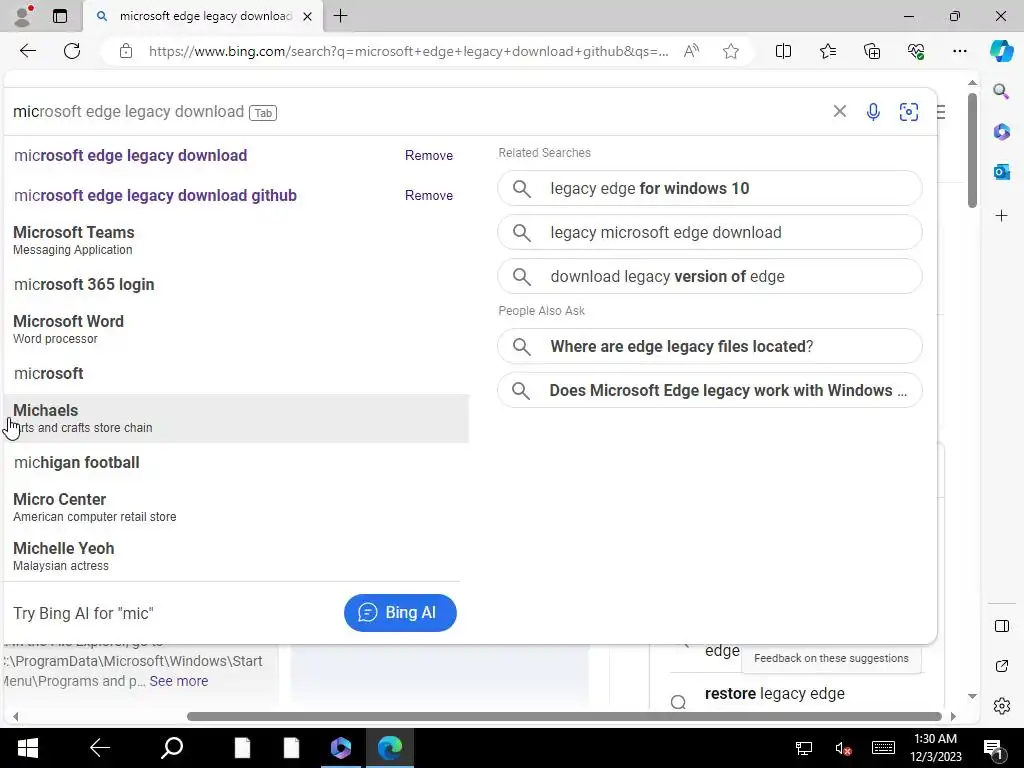Click the address bar URL
This screenshot has width=1024, height=768.
[x=408, y=51]
